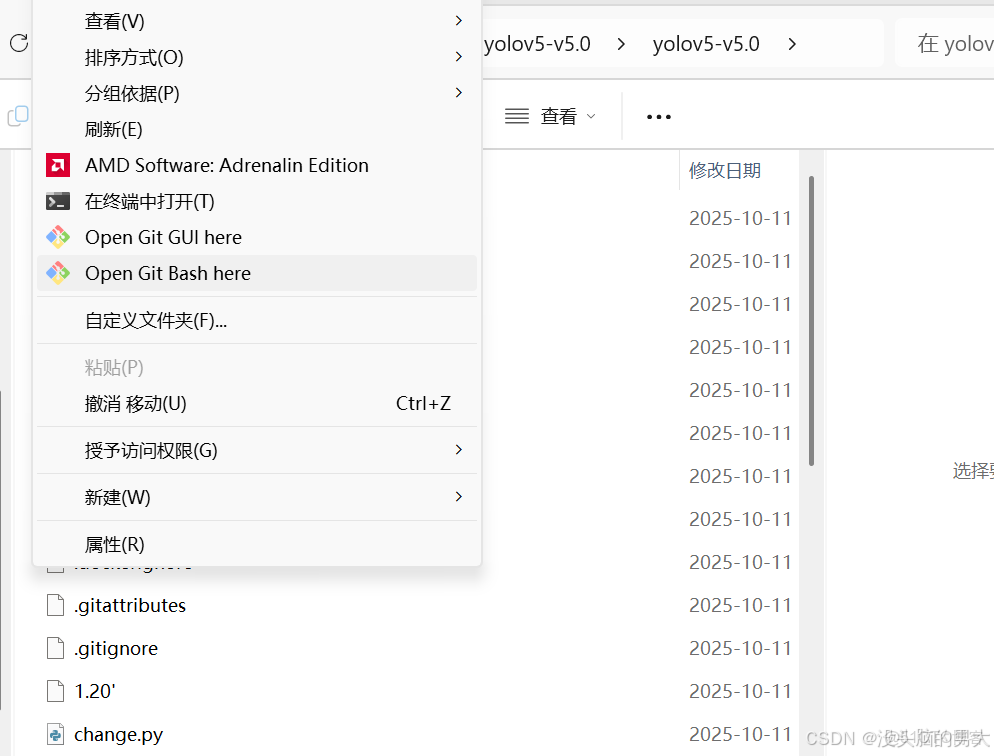Expand the 查看 submenu chevron
The width and height of the screenshot is (994, 756).
click(x=458, y=20)
